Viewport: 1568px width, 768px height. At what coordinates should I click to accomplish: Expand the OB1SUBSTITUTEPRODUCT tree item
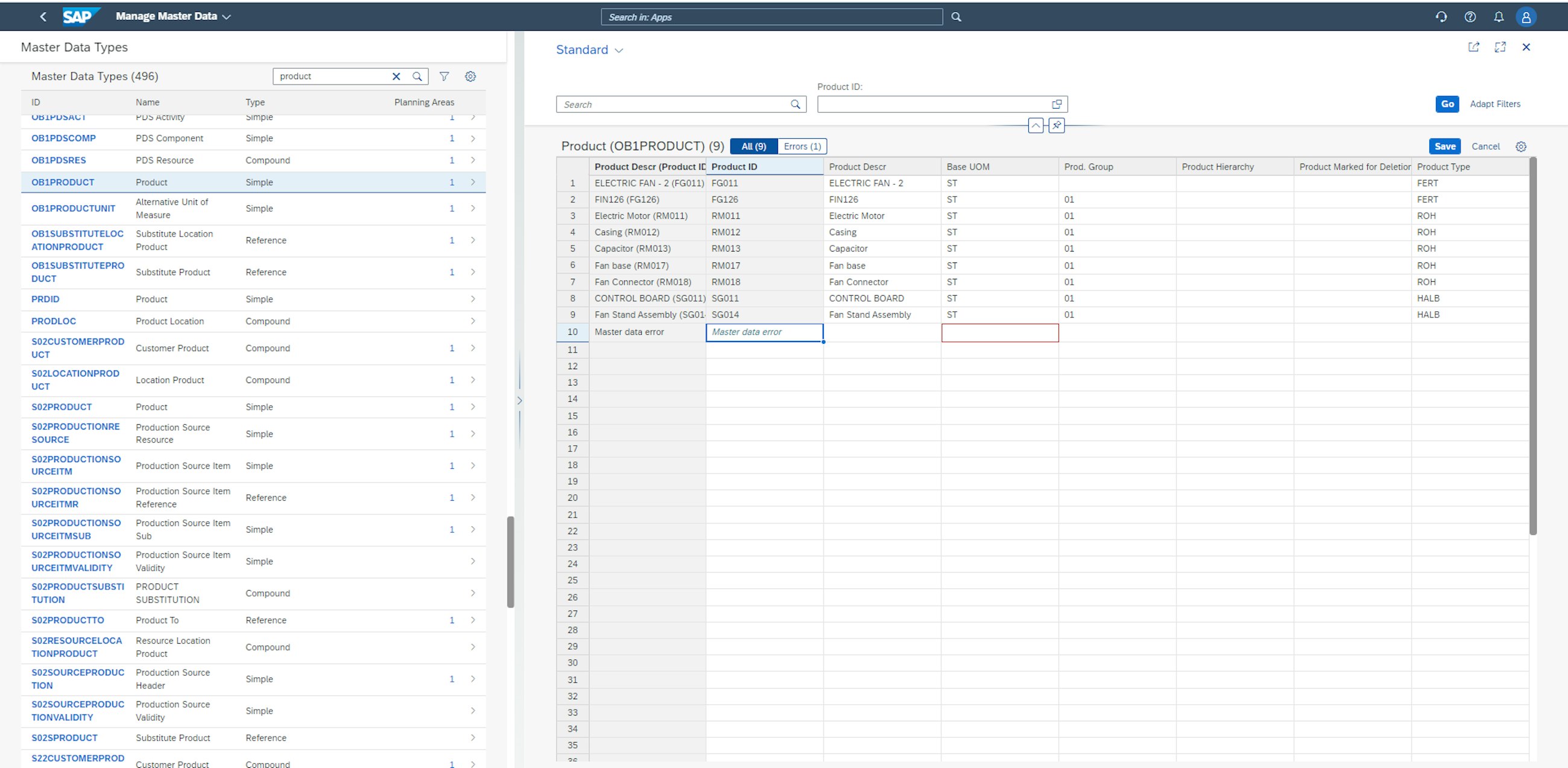pyautogui.click(x=474, y=272)
